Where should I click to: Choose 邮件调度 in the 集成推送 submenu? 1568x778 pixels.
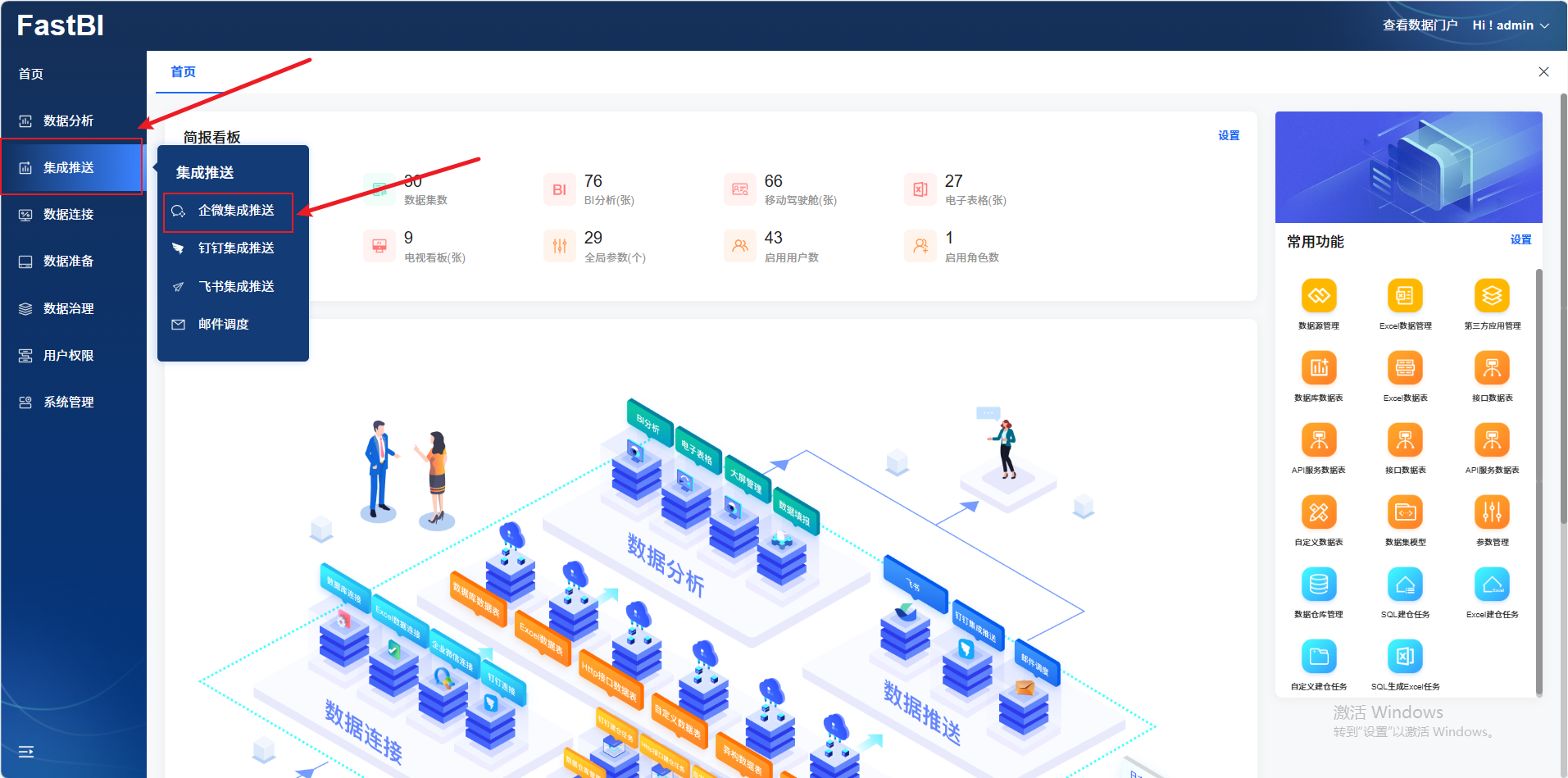[x=223, y=325]
